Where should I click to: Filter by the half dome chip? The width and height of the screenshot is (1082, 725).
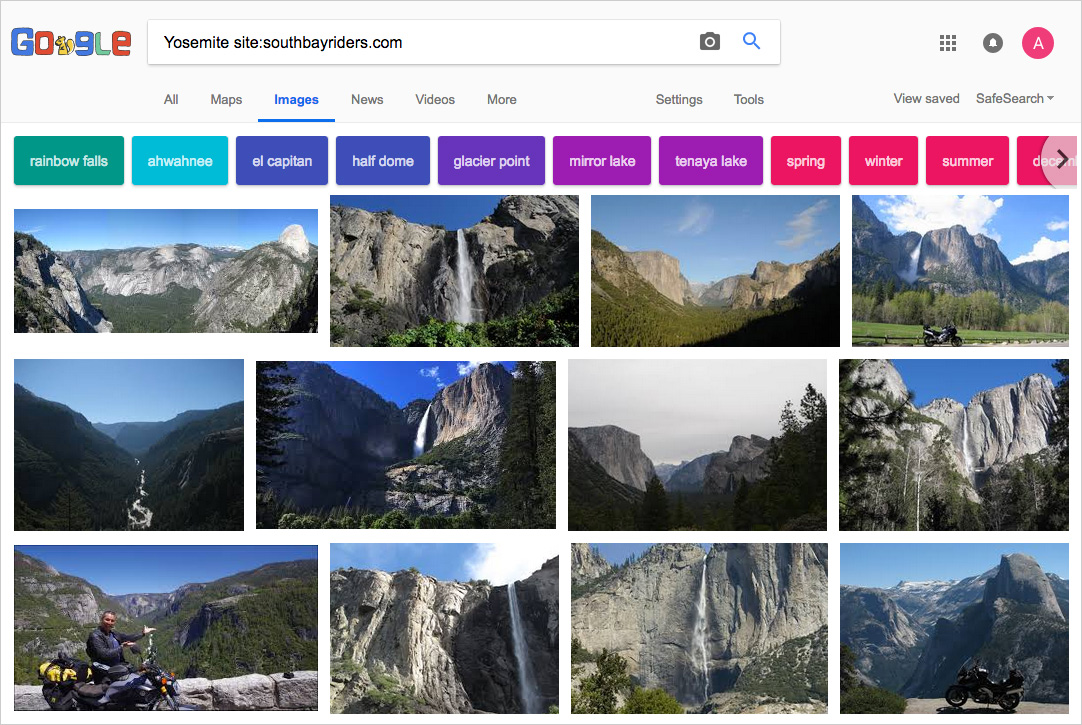(x=383, y=161)
